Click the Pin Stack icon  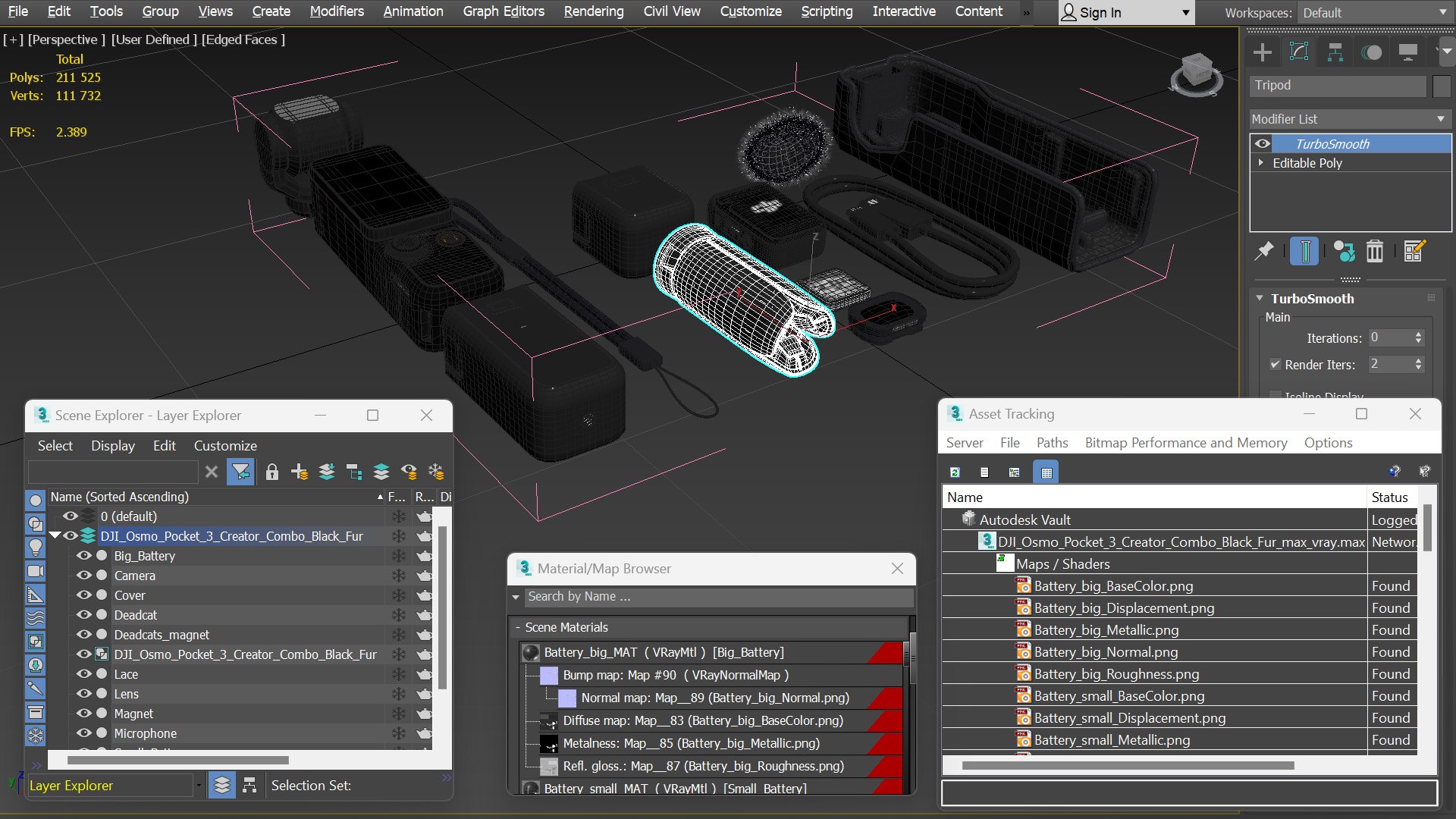click(1264, 251)
